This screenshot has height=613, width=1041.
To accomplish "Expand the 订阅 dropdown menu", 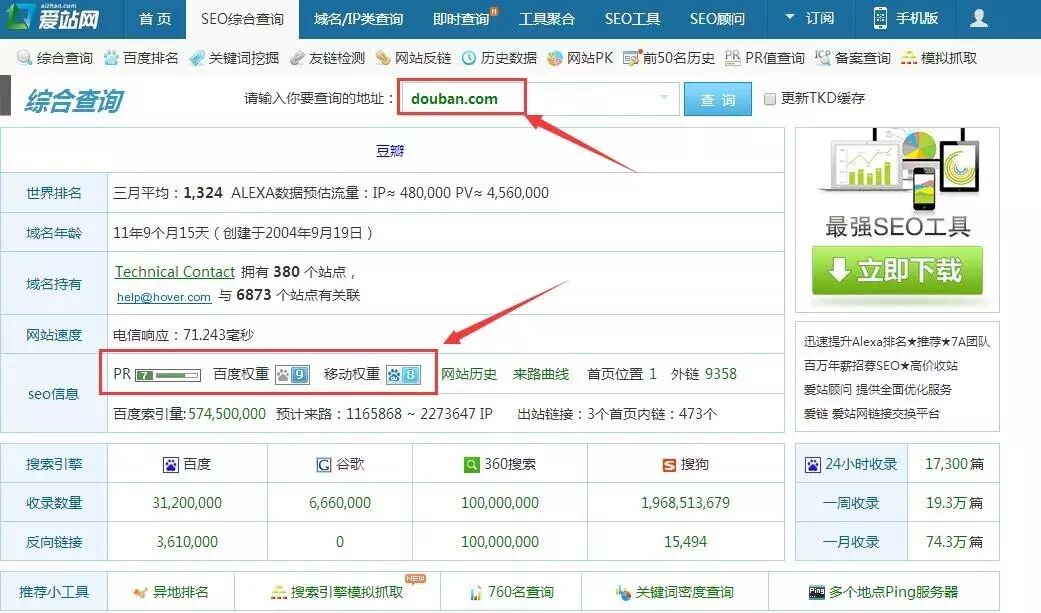I will tap(809, 18).
